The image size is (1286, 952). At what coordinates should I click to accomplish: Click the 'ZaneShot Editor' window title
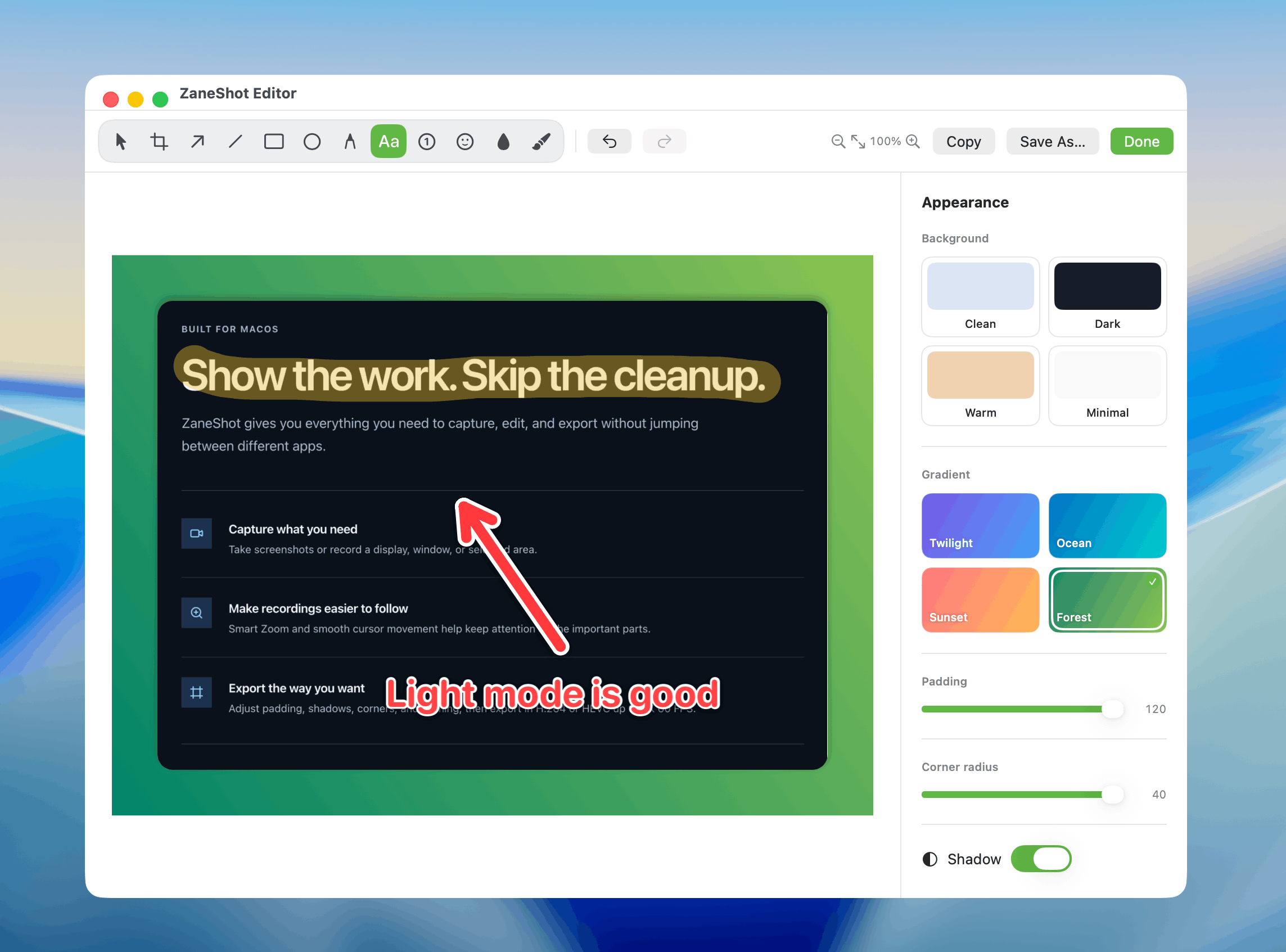238,93
